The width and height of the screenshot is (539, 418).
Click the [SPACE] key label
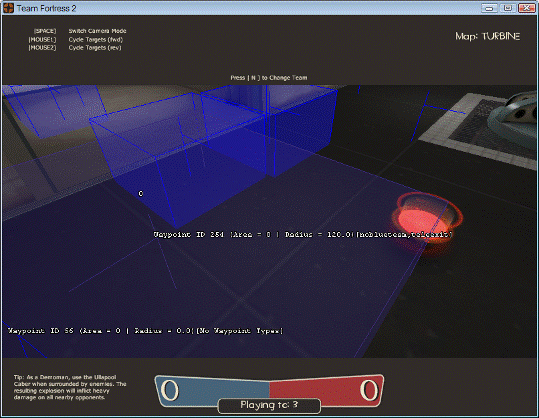pyautogui.click(x=45, y=31)
